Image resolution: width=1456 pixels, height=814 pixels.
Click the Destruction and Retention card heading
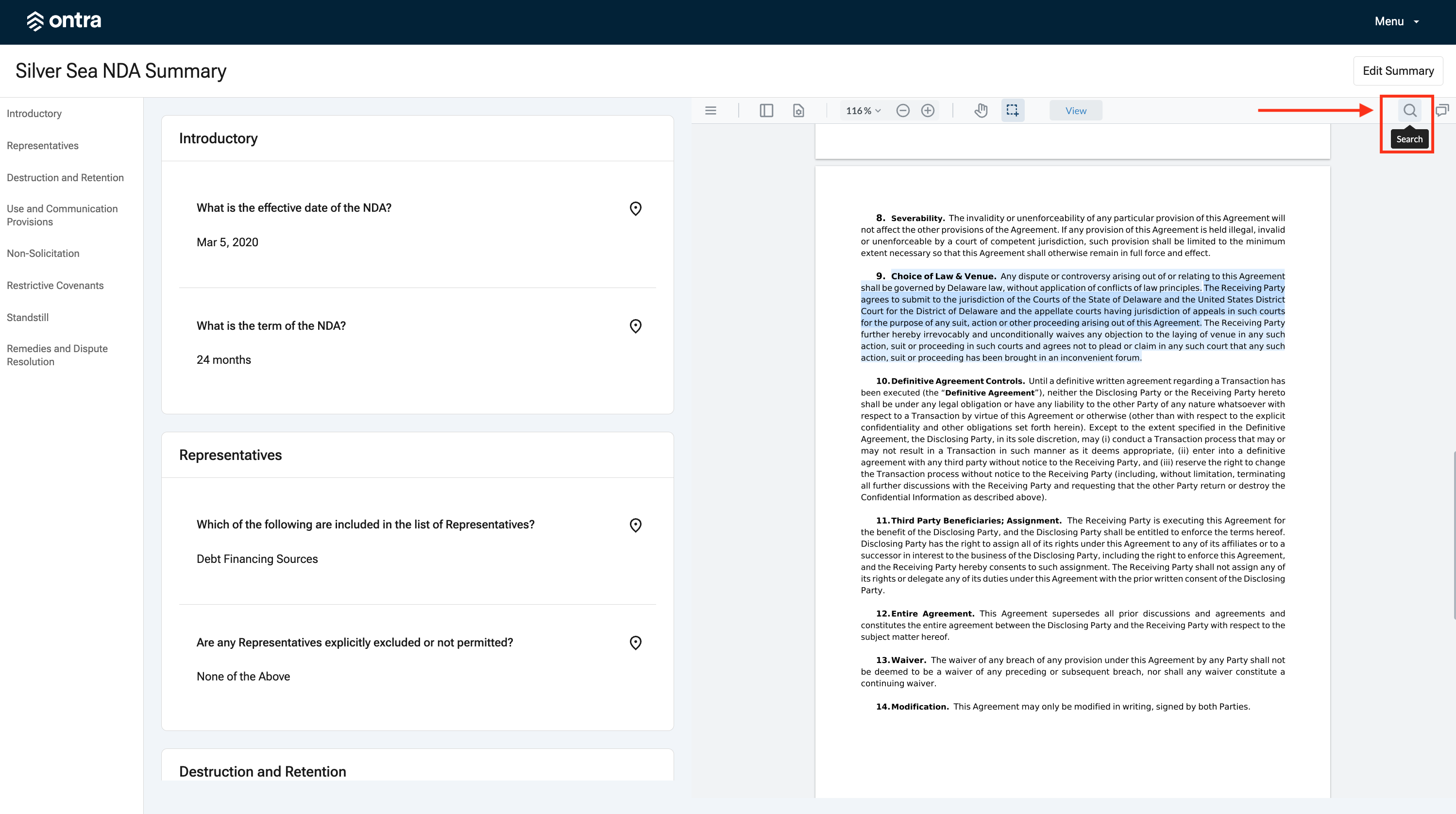262,772
